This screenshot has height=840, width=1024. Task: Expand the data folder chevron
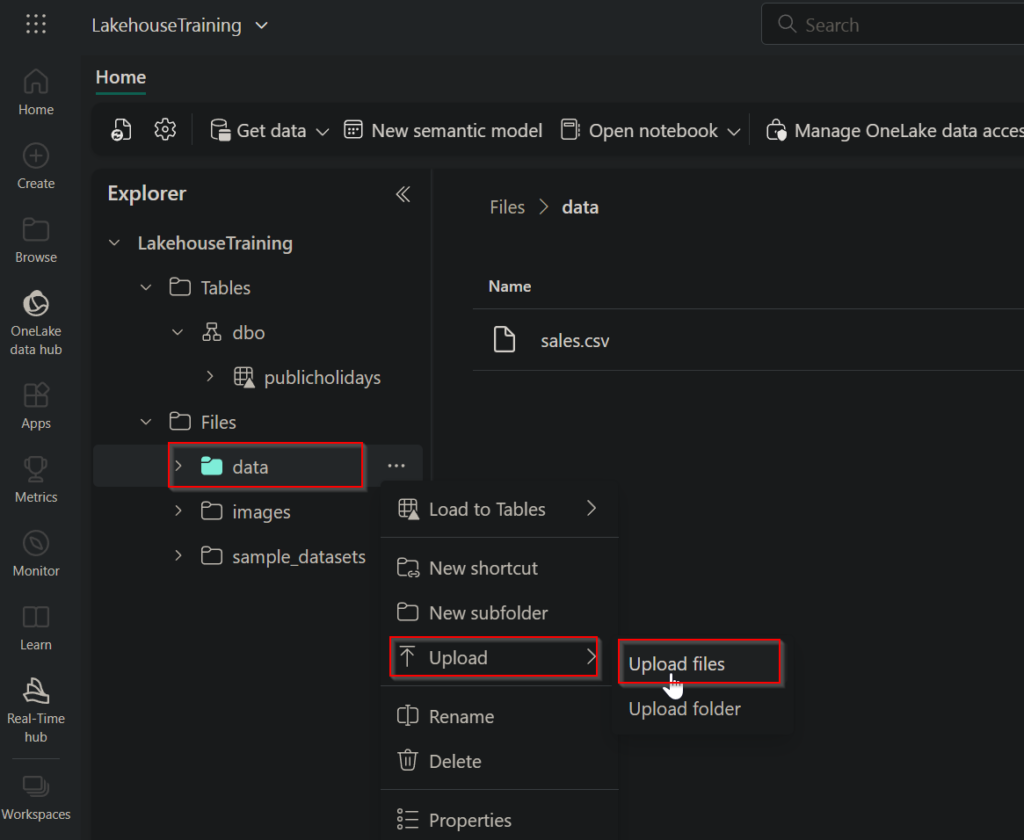coord(178,466)
